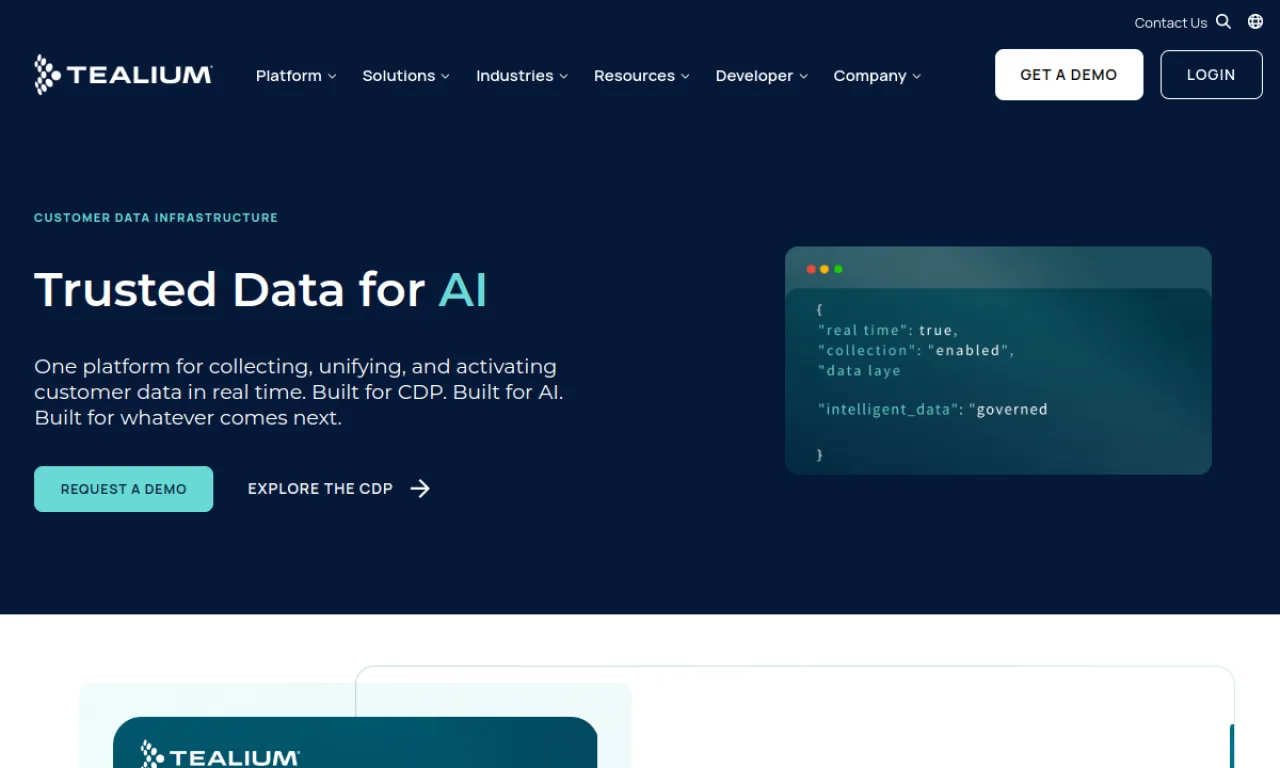This screenshot has height=768, width=1280.
Task: Click the "collection": "enabled" code line
Action: (x=916, y=350)
